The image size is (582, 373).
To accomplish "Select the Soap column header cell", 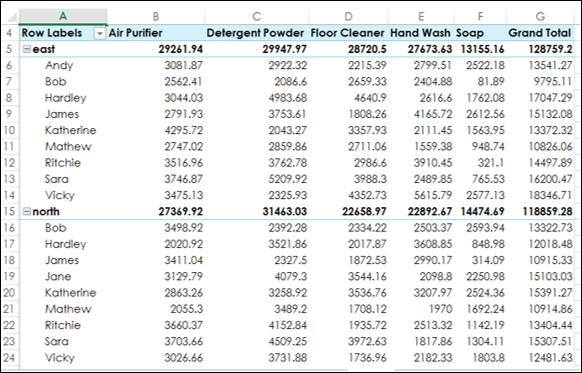I will coord(480,33).
